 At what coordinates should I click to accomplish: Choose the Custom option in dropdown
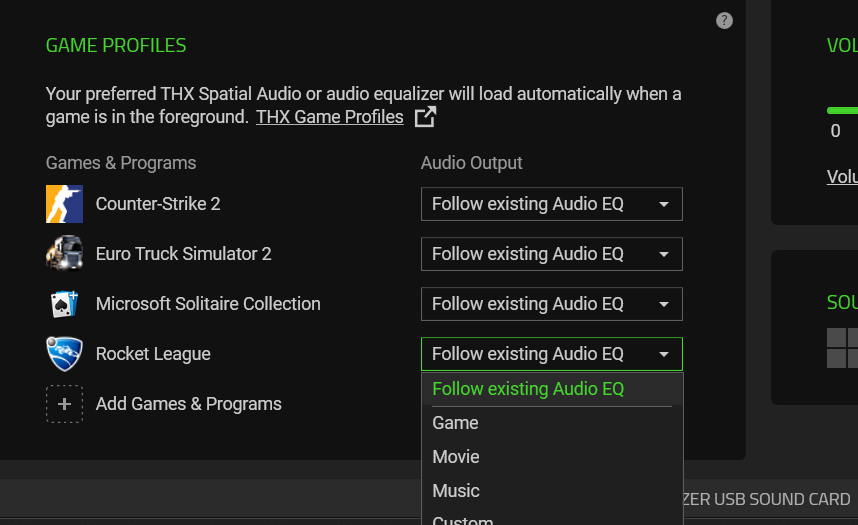click(463, 520)
